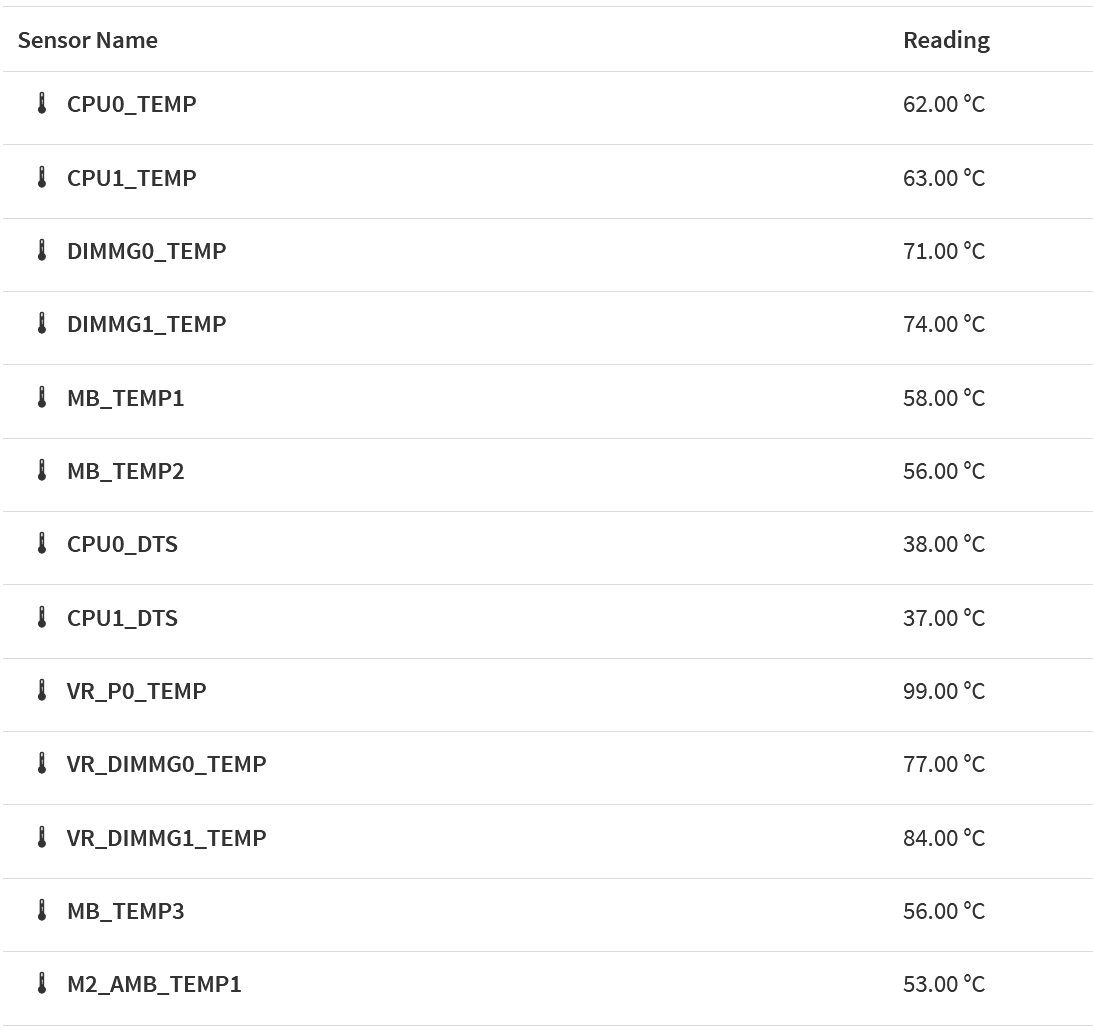Open the VR_DIMMG0_TEMP sensor name

click(166, 764)
